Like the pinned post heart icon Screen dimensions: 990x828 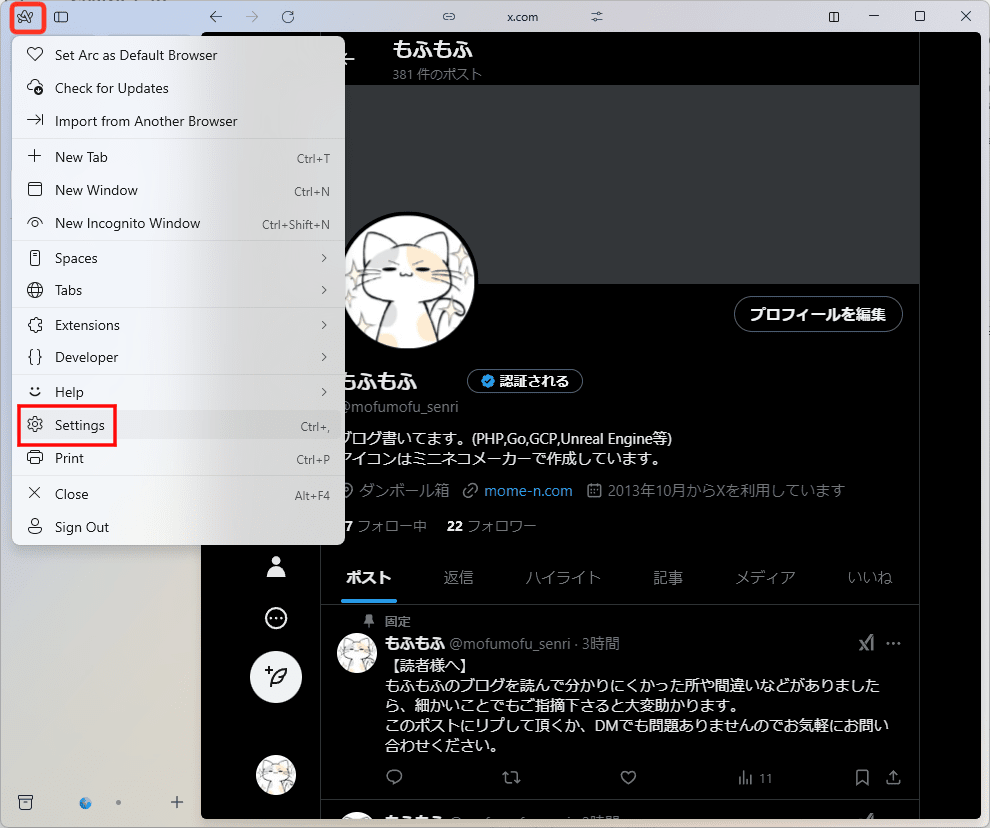click(x=628, y=777)
